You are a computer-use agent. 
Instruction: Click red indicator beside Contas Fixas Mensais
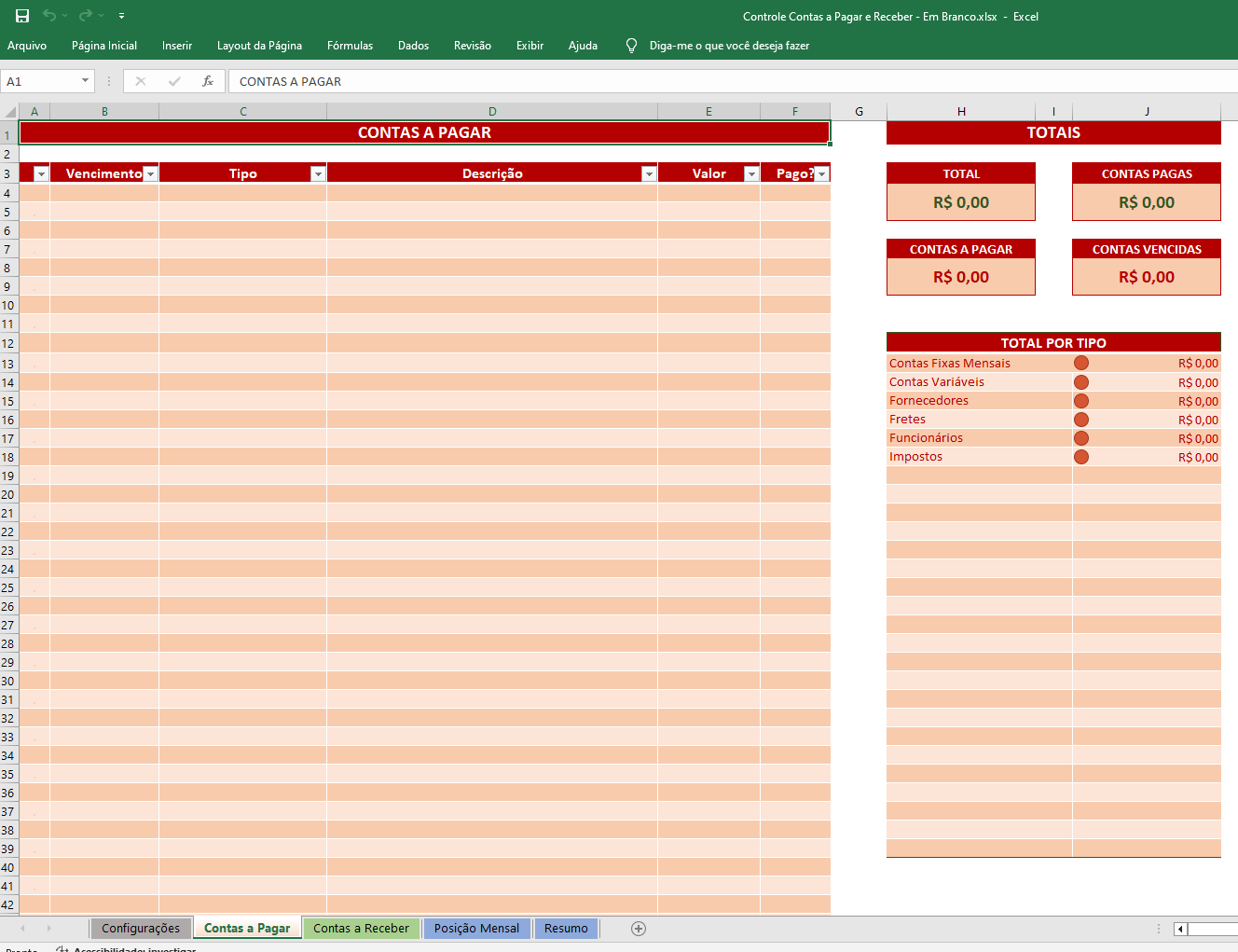[x=1081, y=364]
